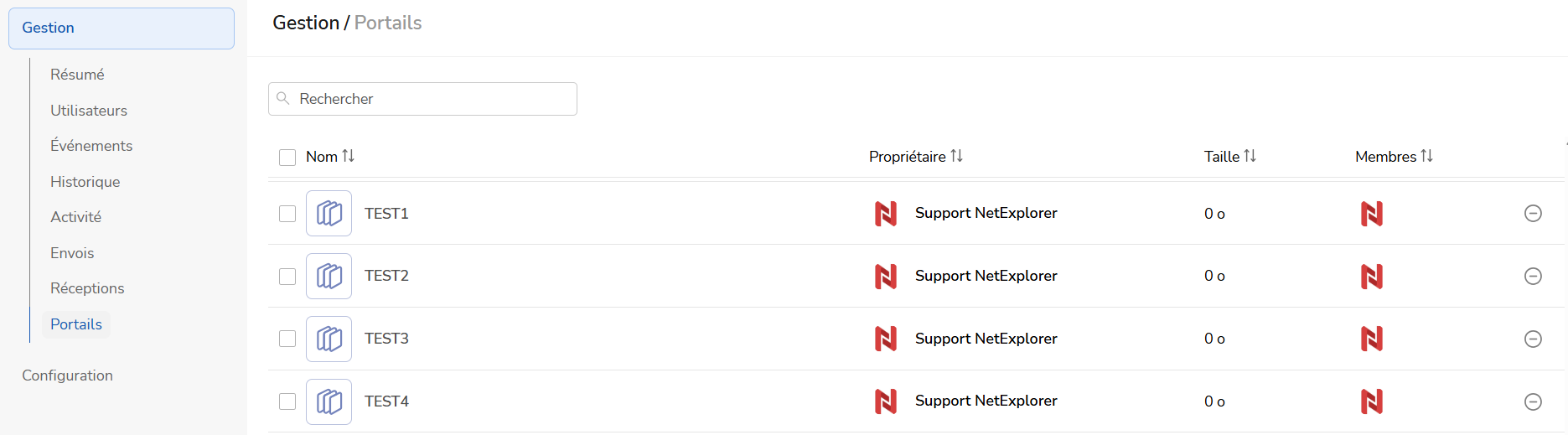The image size is (1568, 435).
Task: Focus the Rechercher search field
Action: (x=432, y=99)
